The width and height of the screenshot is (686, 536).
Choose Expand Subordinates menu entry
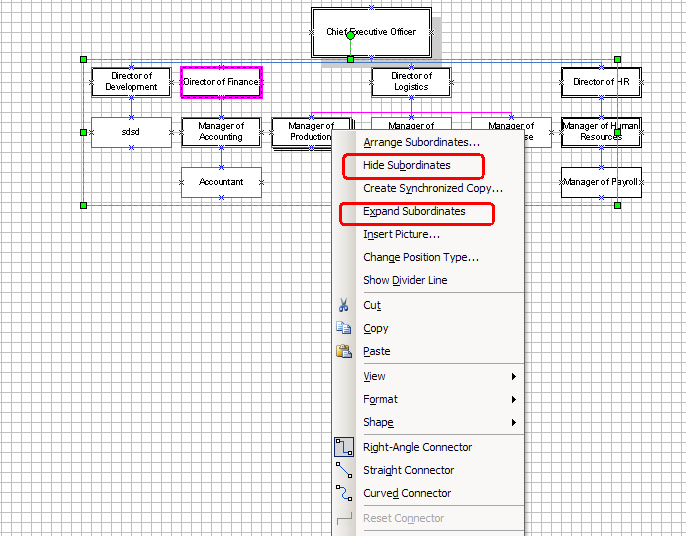414,212
